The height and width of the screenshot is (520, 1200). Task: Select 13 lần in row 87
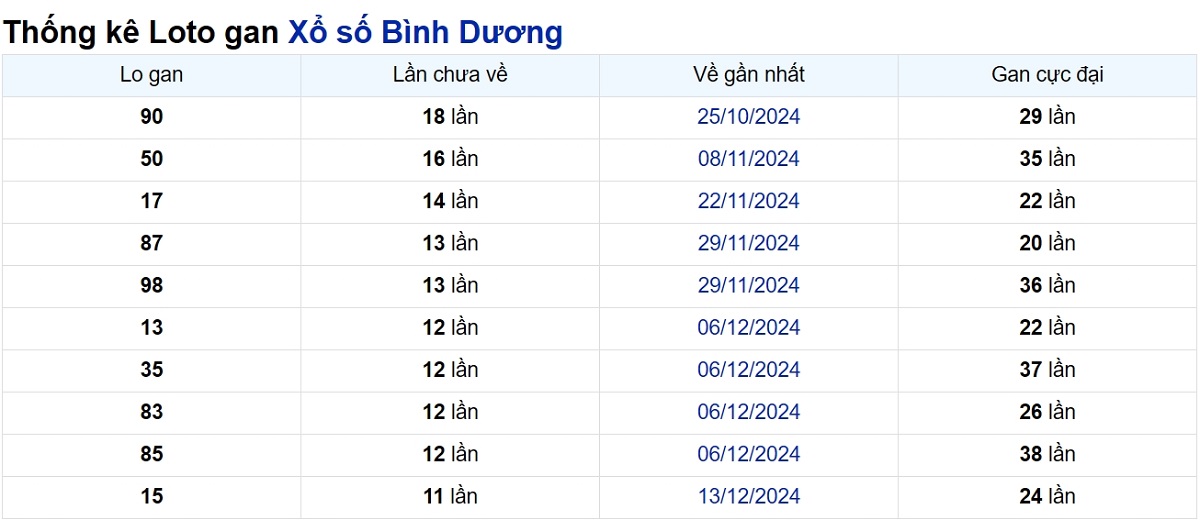tap(450, 243)
